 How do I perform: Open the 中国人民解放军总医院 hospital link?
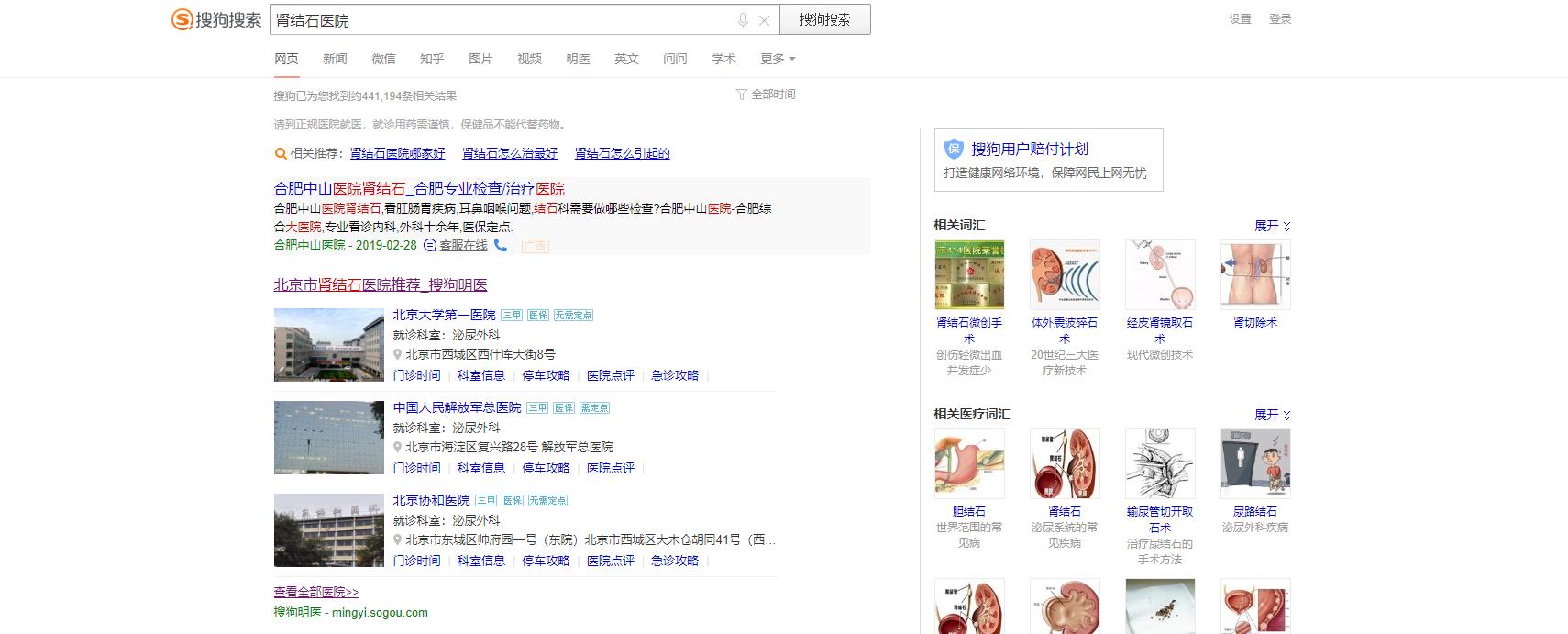point(457,407)
